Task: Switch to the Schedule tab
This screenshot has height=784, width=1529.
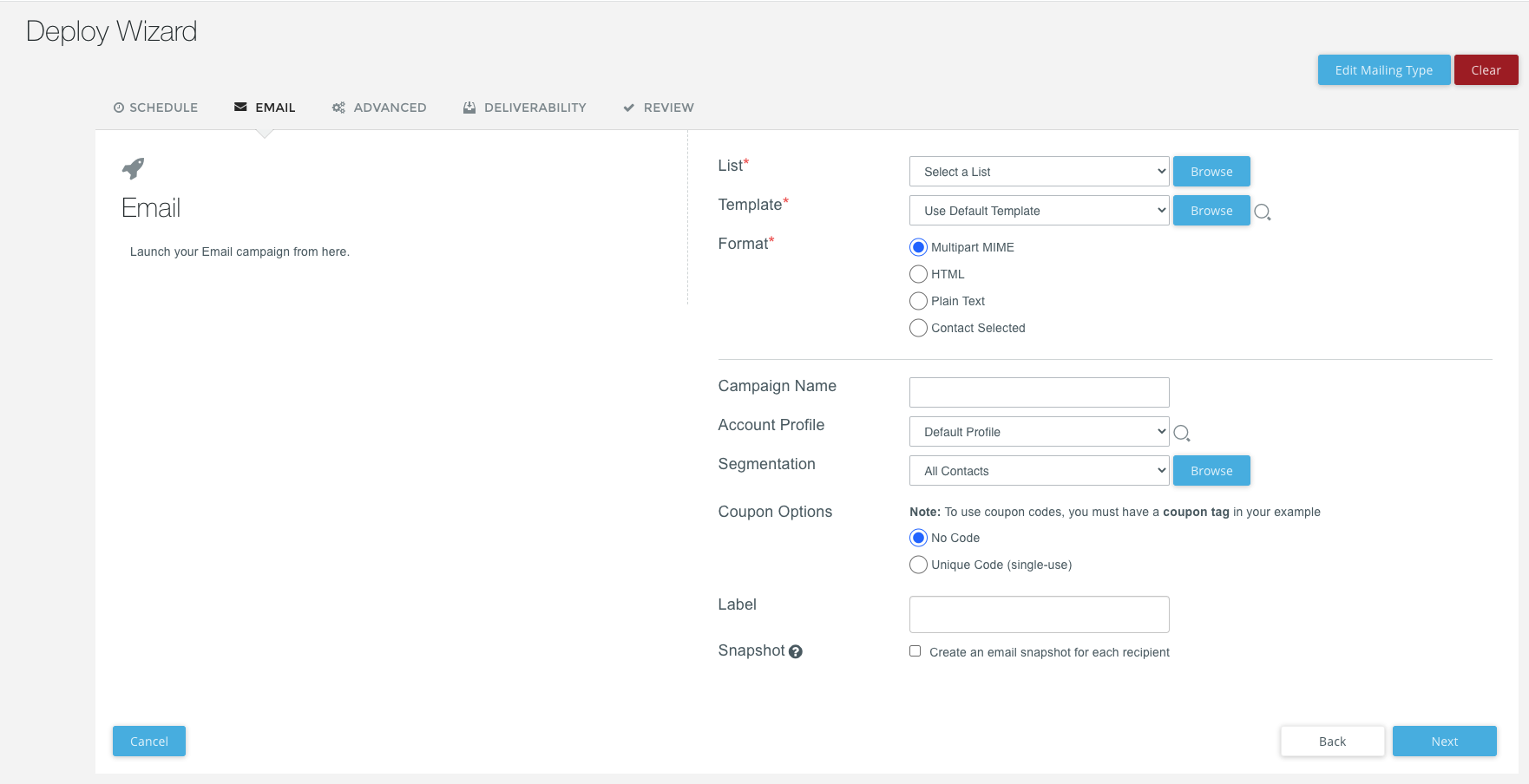Action: [x=156, y=108]
